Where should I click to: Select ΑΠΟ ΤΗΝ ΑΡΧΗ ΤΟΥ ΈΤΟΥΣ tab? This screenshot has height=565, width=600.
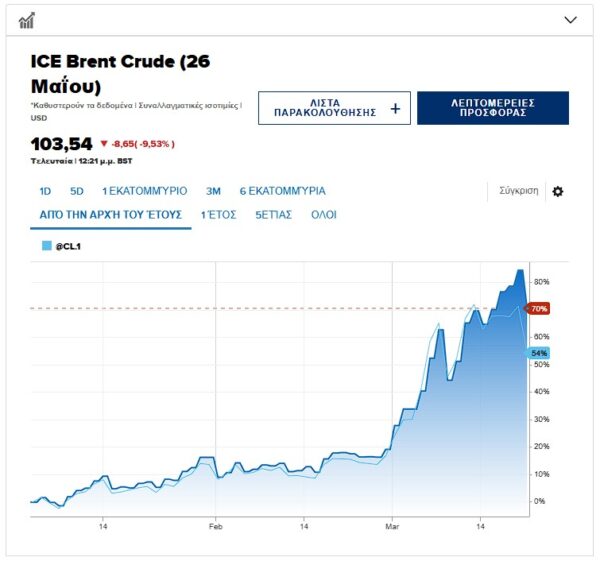tap(110, 215)
